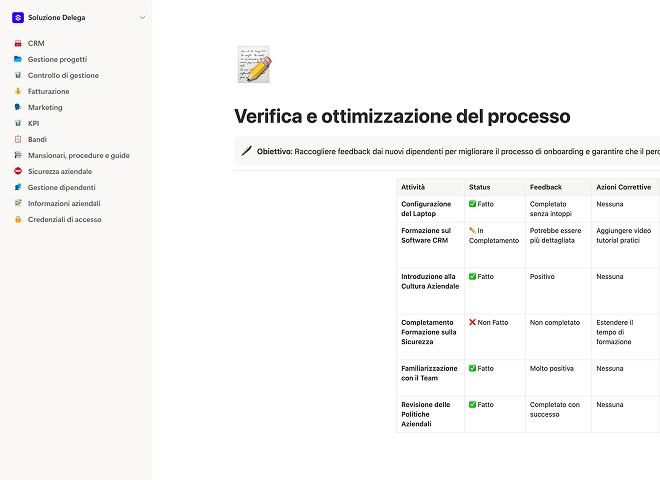Click the Soluzione Delega workspace name

56,18
